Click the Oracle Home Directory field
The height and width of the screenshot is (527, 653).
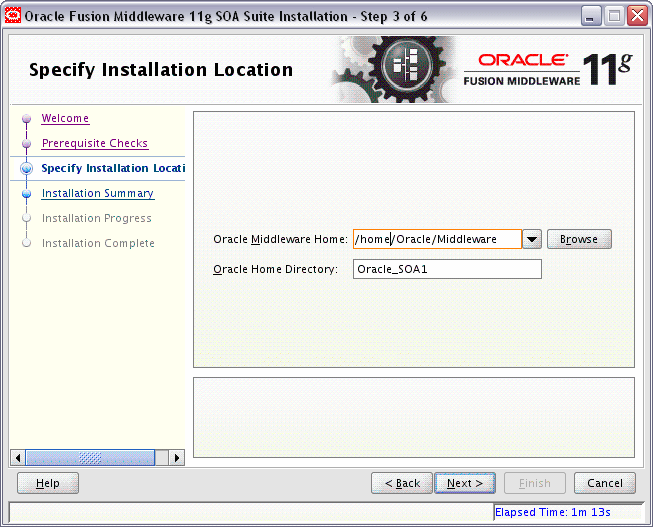[447, 269]
